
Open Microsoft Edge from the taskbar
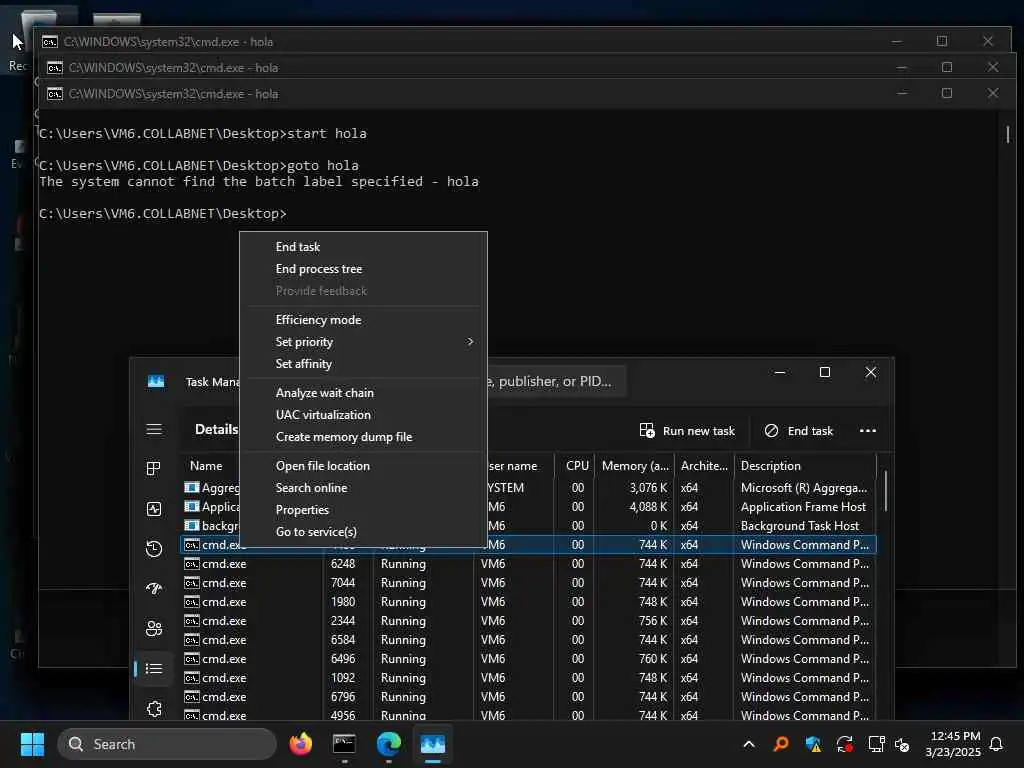pyautogui.click(x=389, y=744)
